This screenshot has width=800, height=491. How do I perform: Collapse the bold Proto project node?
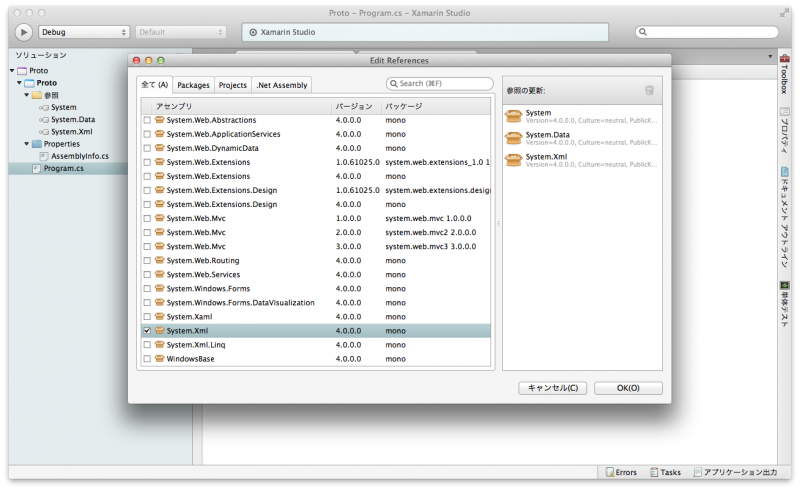click(19, 83)
